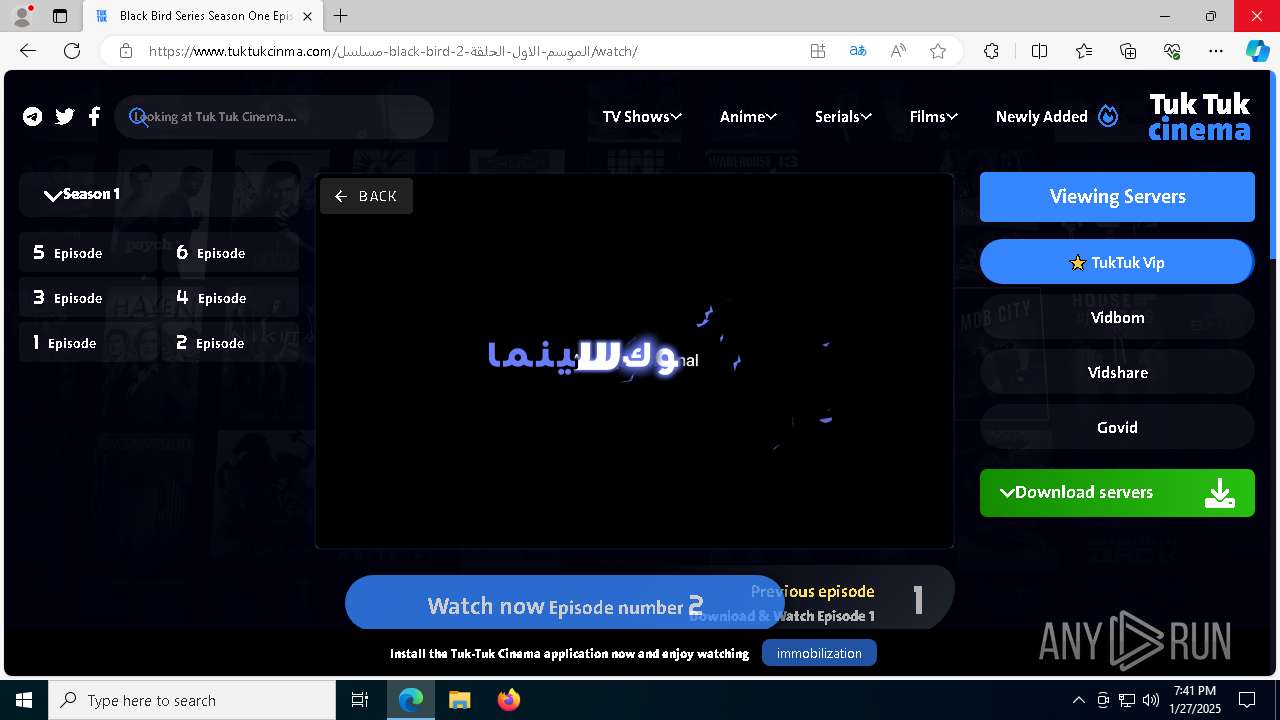The image size is (1280, 720).
Task: Open the volume control in tray
Action: pyautogui.click(x=1151, y=700)
